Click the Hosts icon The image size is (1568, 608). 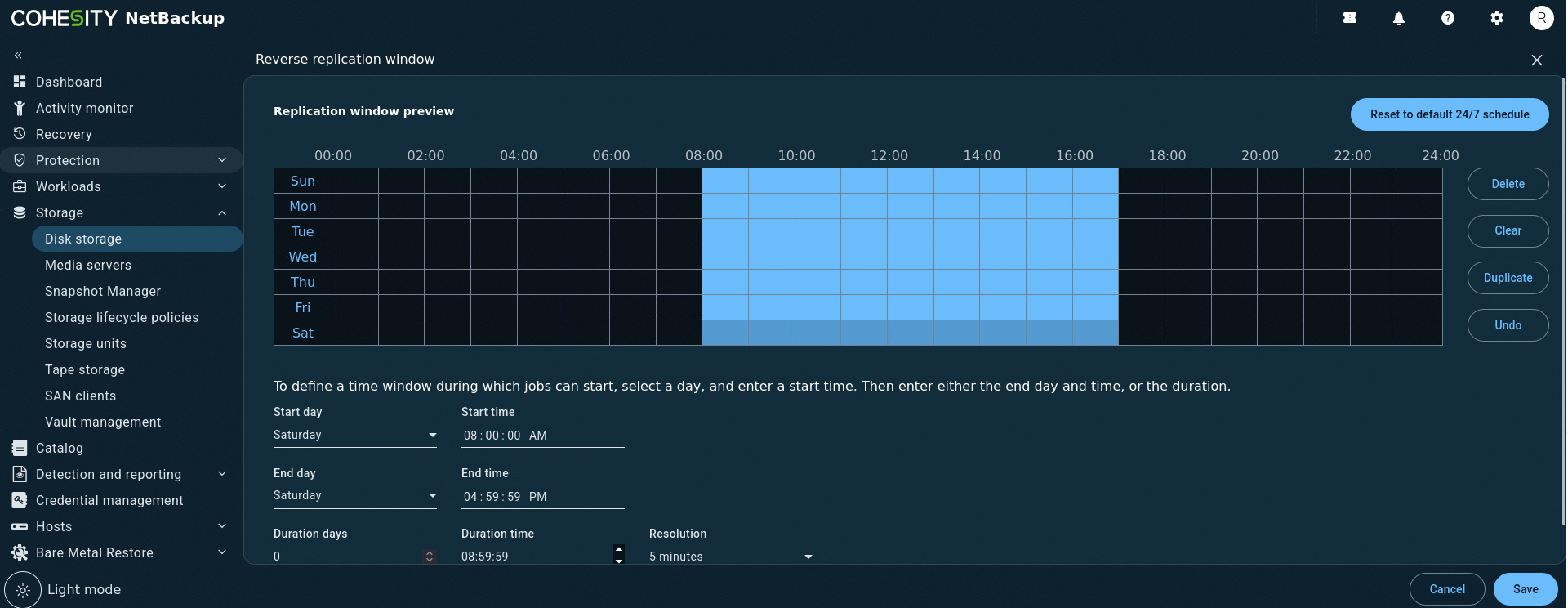[x=20, y=526]
